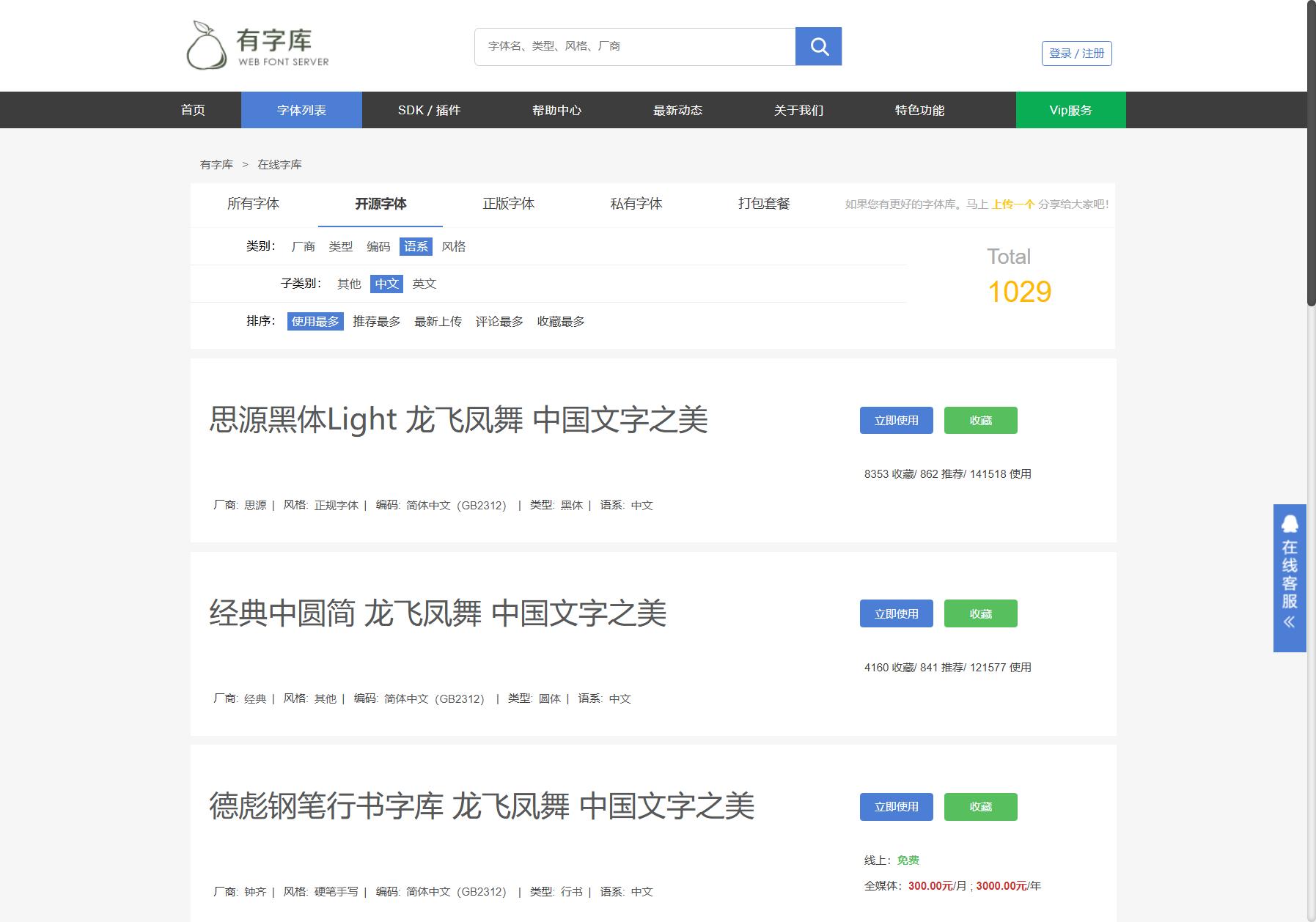This screenshot has width=1316, height=922.
Task: Click the 全媒体 300.00元/月 price line
Action: click(x=952, y=886)
